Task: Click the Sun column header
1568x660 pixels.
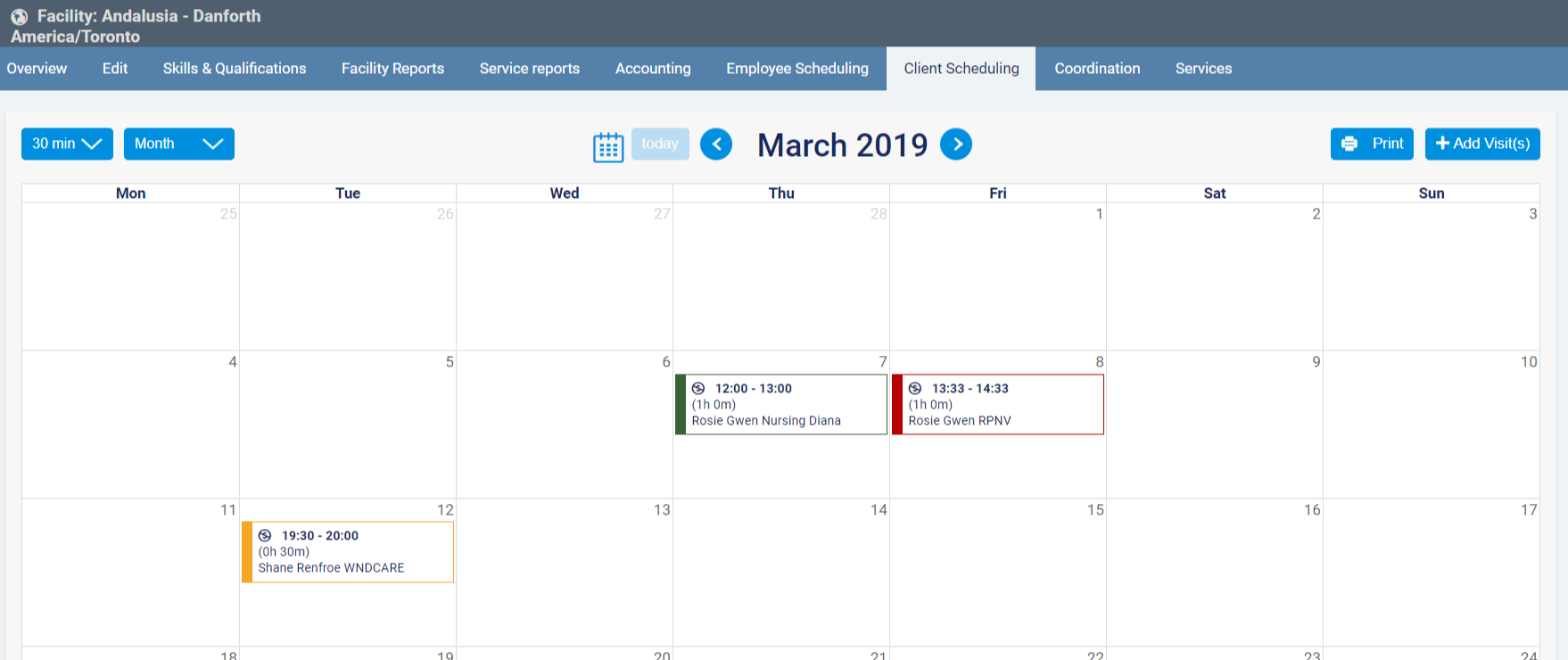Action: click(x=1432, y=193)
